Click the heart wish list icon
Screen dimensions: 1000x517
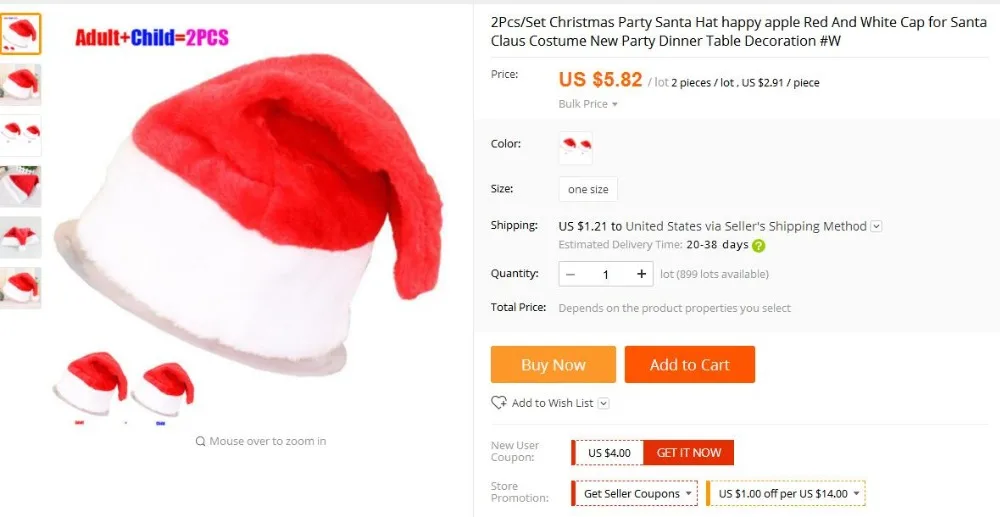point(499,403)
